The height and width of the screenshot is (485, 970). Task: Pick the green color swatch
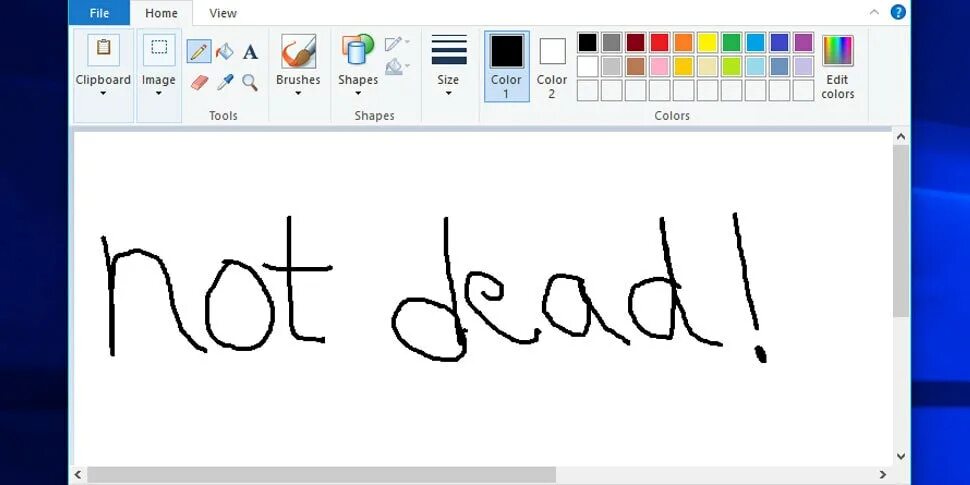731,43
